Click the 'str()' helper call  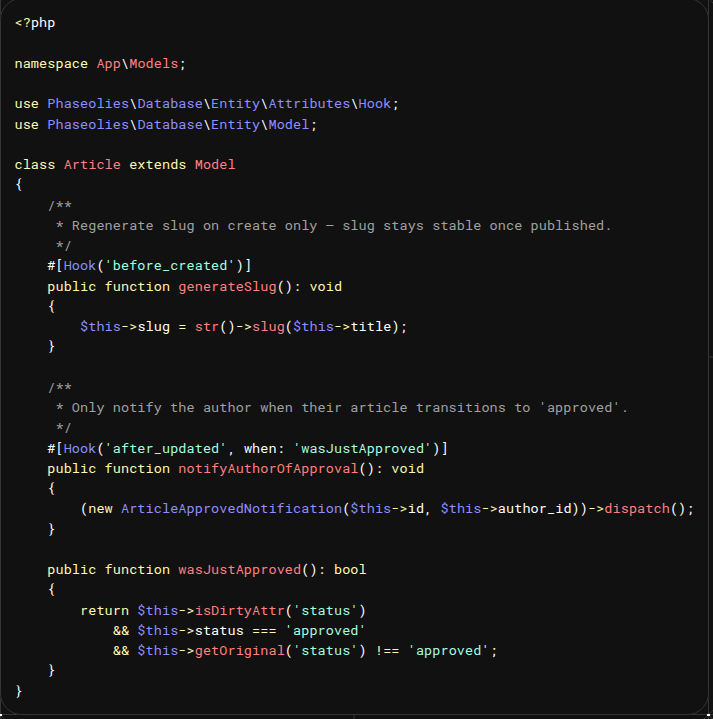pos(215,326)
